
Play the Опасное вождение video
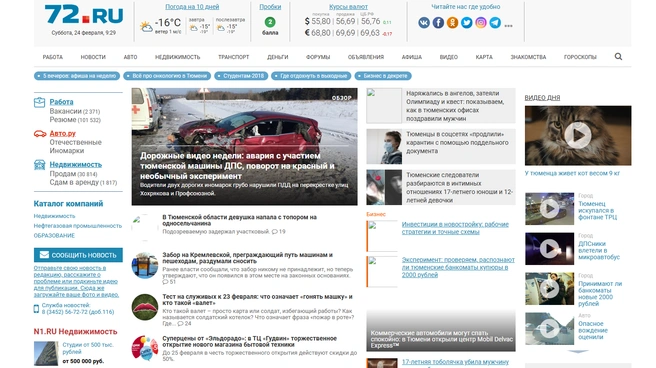(549, 329)
